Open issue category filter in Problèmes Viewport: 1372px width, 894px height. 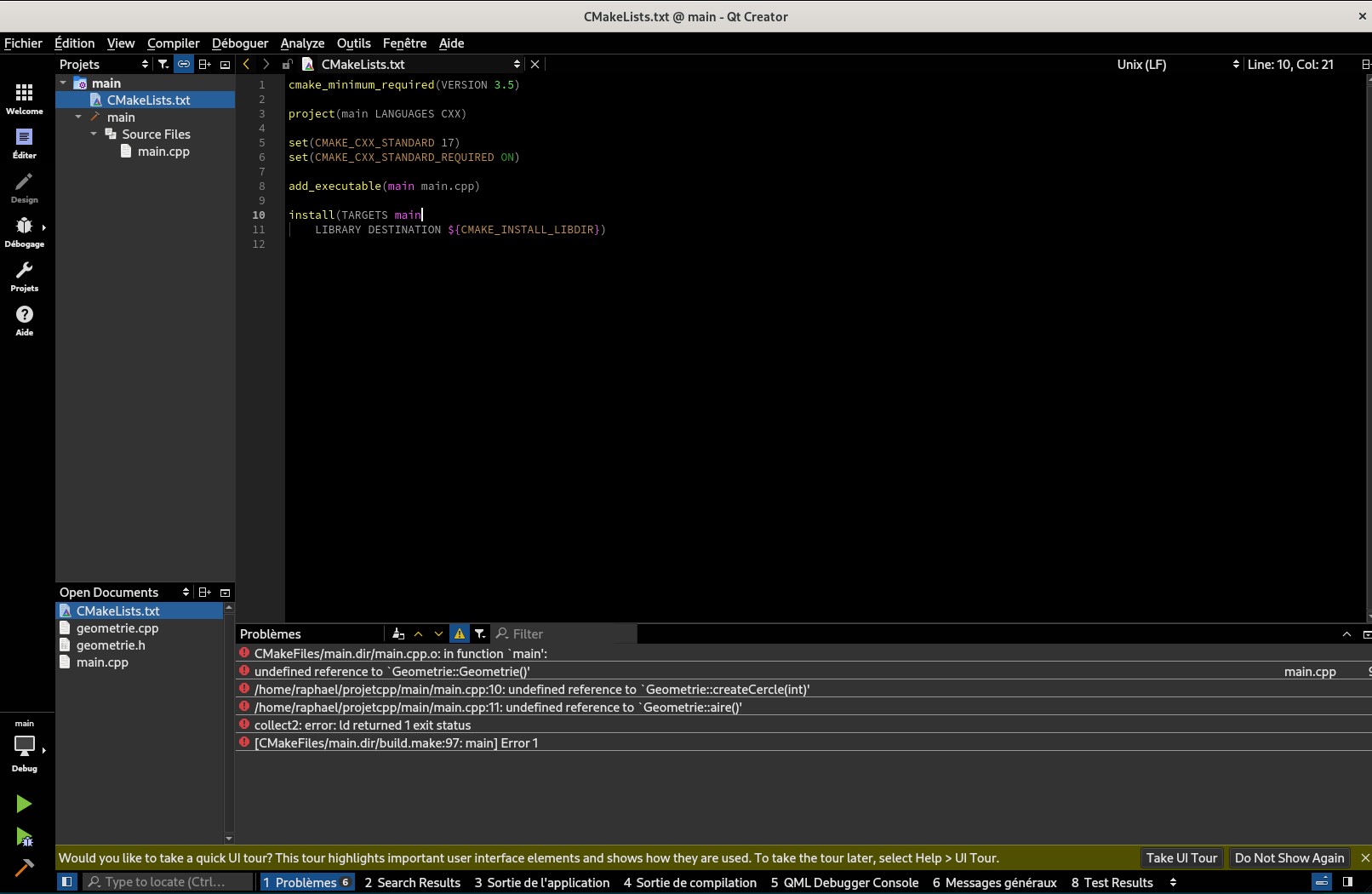click(x=480, y=633)
